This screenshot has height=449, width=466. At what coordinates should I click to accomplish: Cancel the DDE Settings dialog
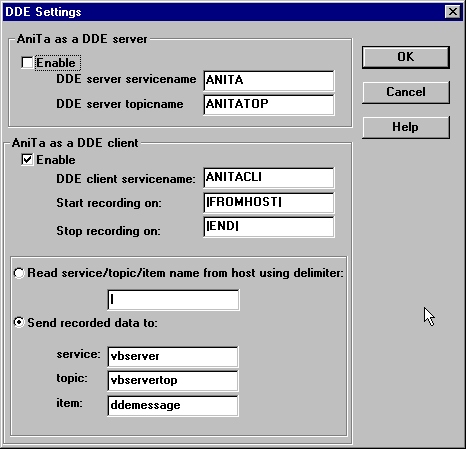406,92
